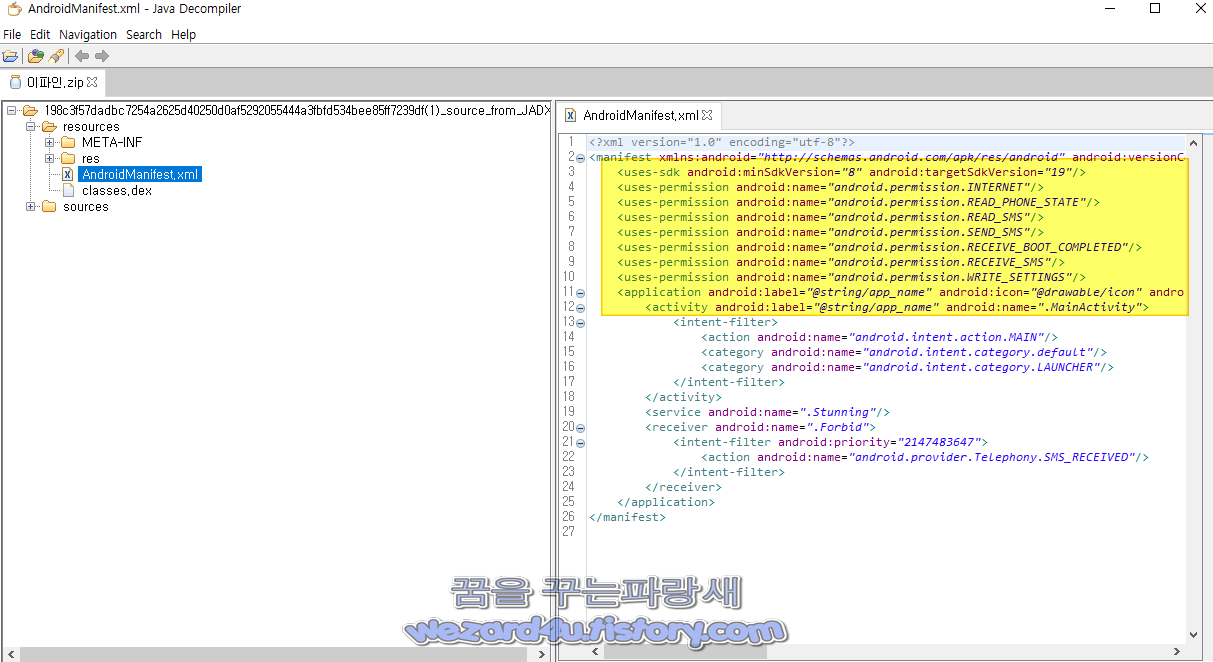Click the Forward navigation arrow
The image size is (1213, 662).
coord(102,56)
